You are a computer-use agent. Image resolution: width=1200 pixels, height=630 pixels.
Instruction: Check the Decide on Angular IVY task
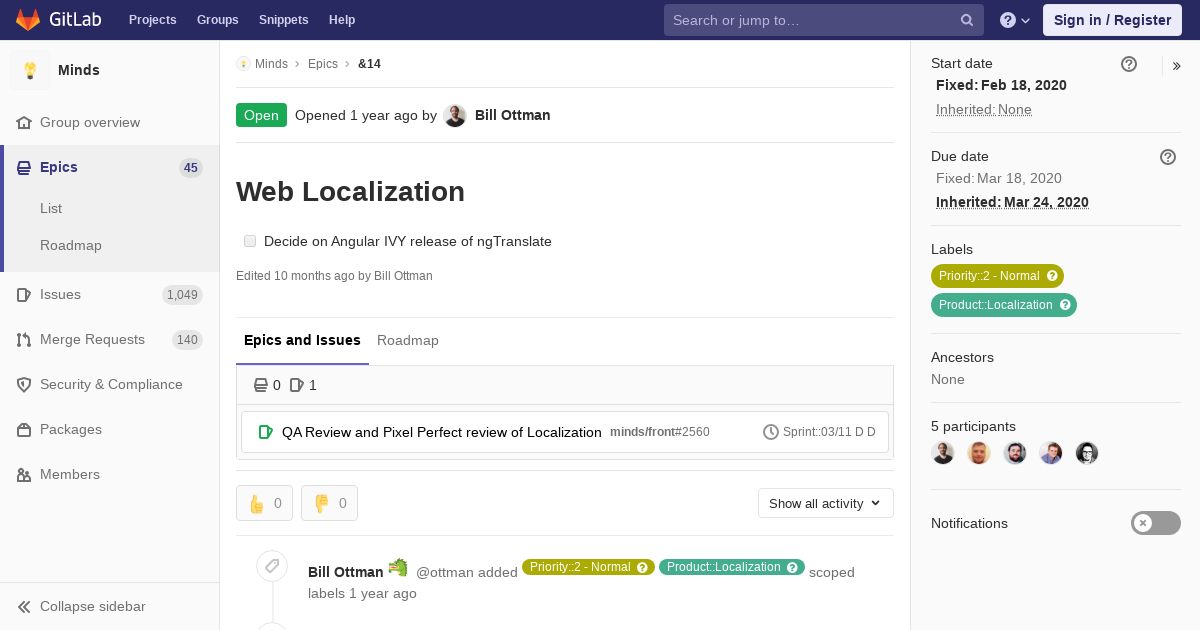tap(250, 241)
